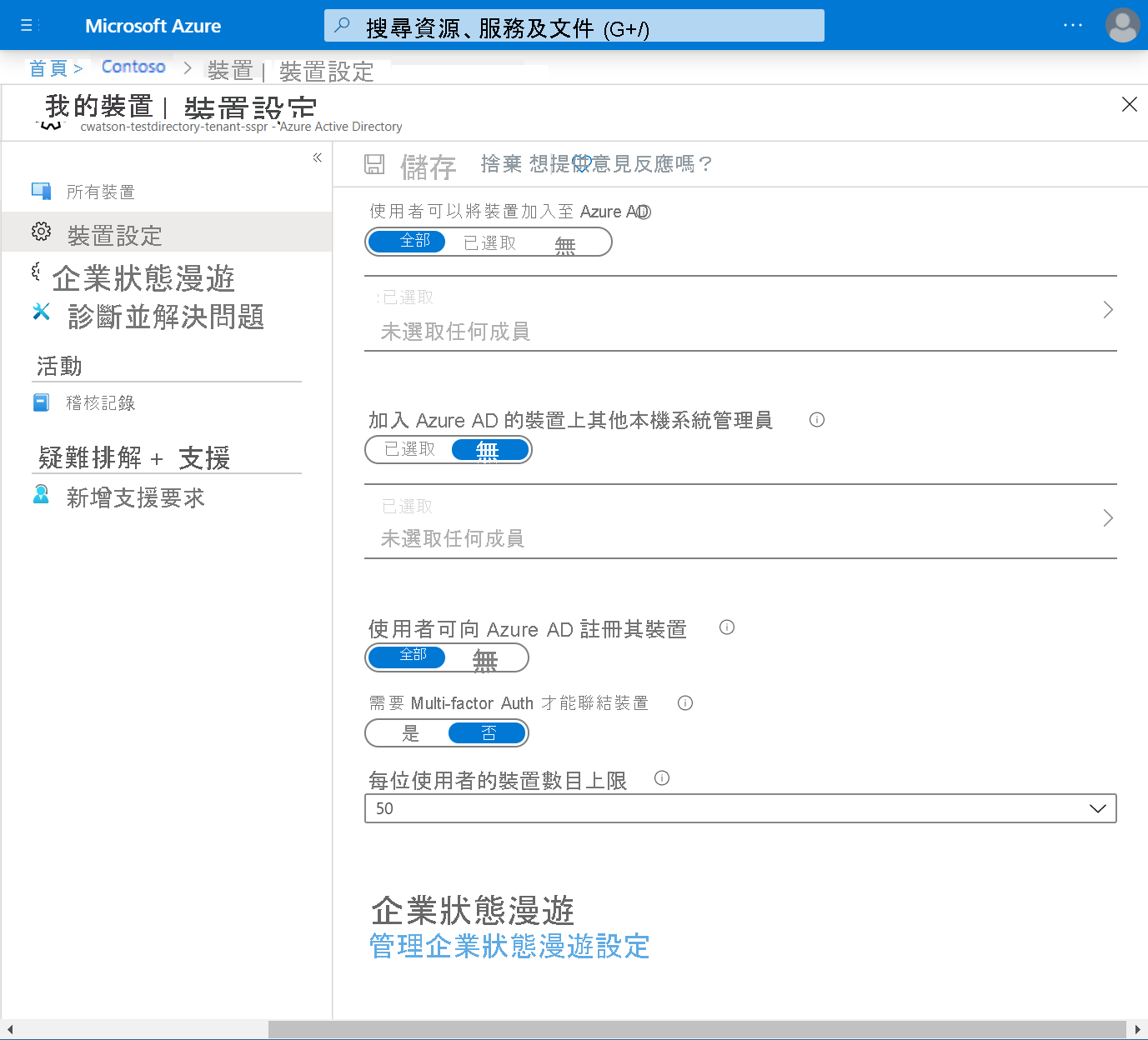This screenshot has width=1148, height=1040.
Task: Set Multi-factor Auth requirement to 是
Action: click(409, 733)
